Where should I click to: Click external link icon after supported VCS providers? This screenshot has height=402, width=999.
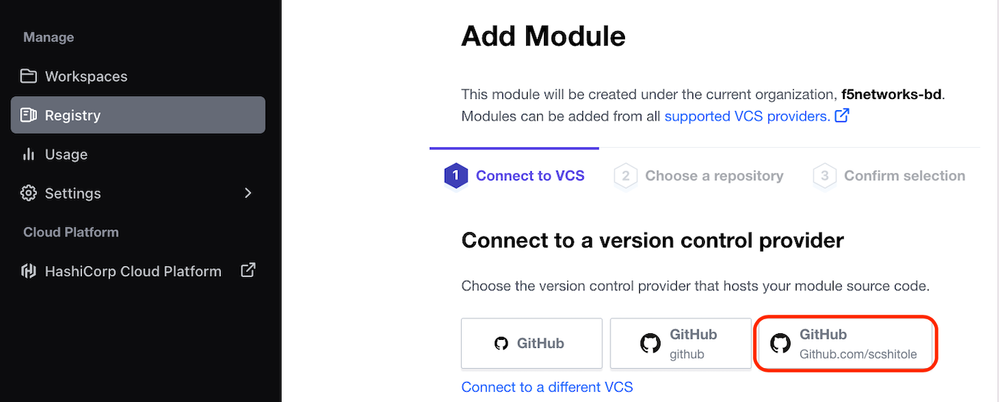tap(842, 117)
